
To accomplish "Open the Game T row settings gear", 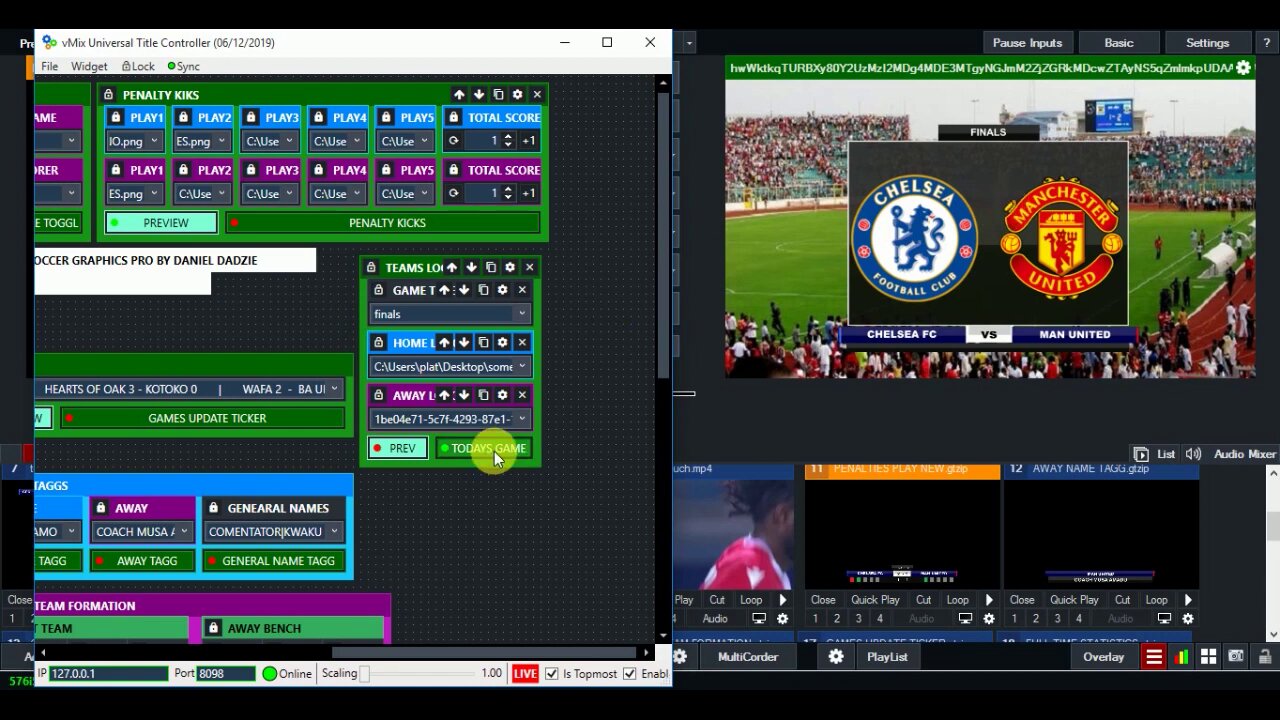I will point(502,290).
